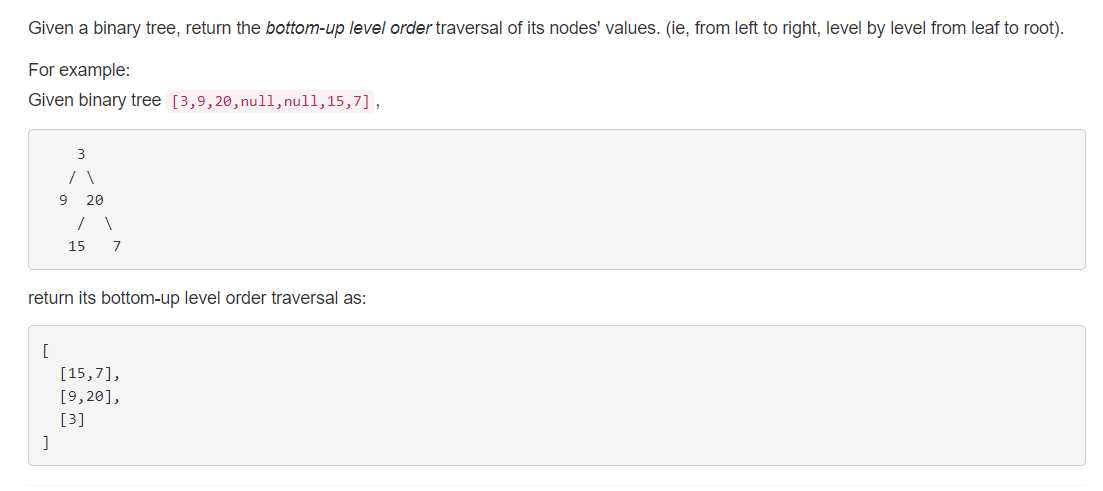Click the inline code [3,9,20,null,null,15,7]
The image size is (1103, 491).
(273, 101)
